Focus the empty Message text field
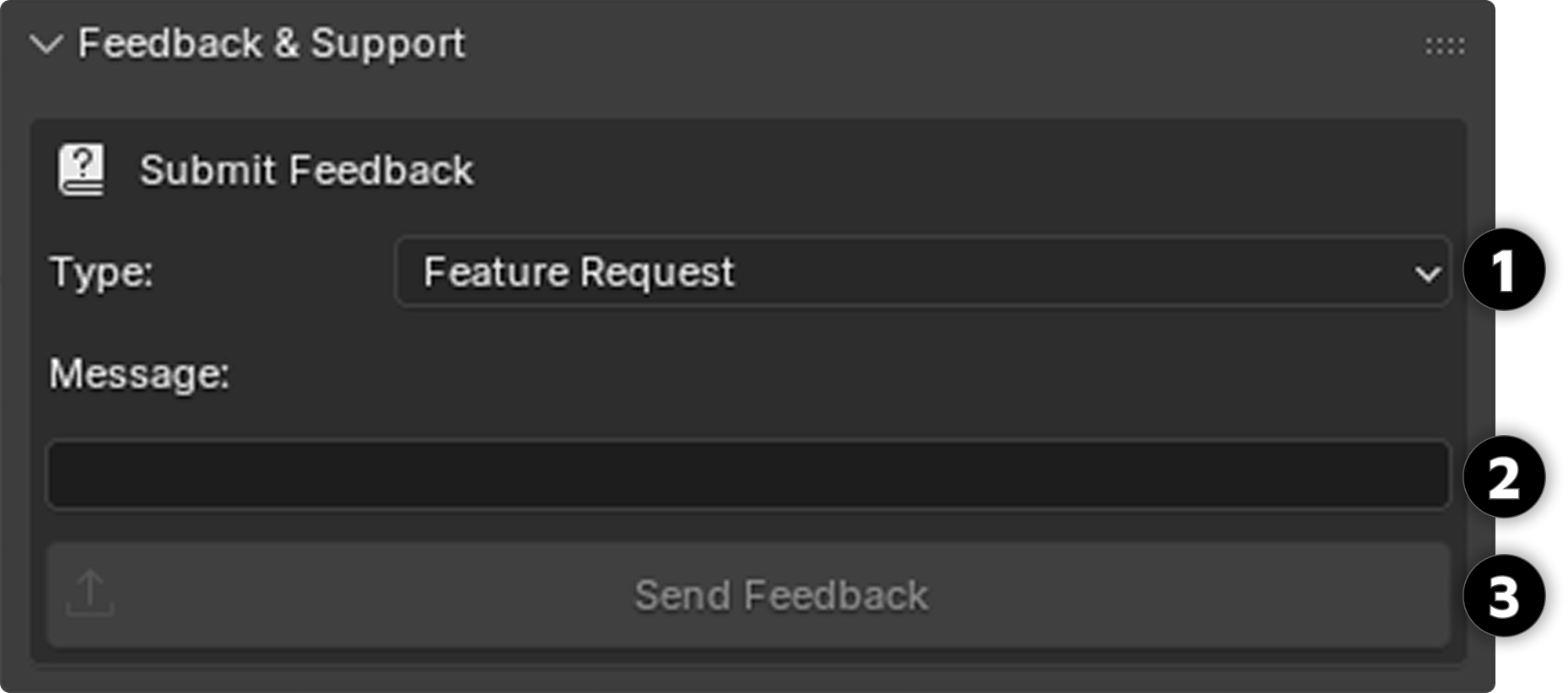Screen dimensions: 1568x693 point(747,475)
